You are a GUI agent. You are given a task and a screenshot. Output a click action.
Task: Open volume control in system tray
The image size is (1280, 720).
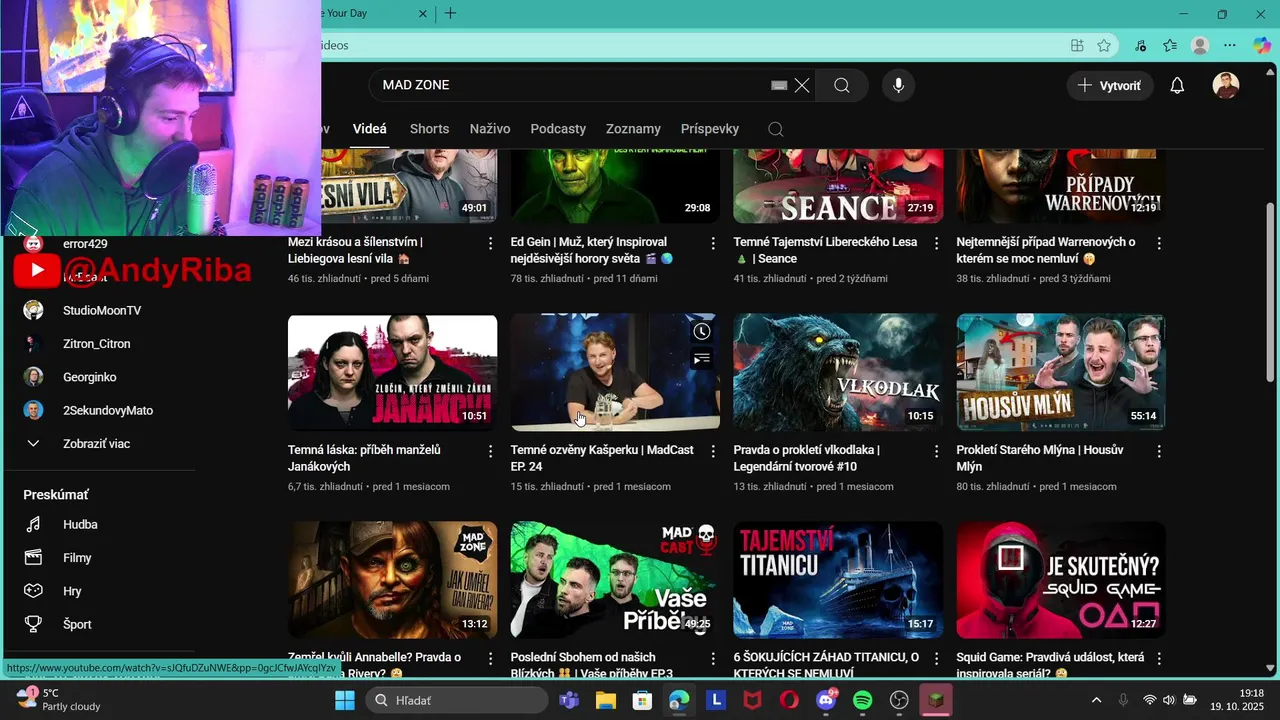[x=1168, y=700]
